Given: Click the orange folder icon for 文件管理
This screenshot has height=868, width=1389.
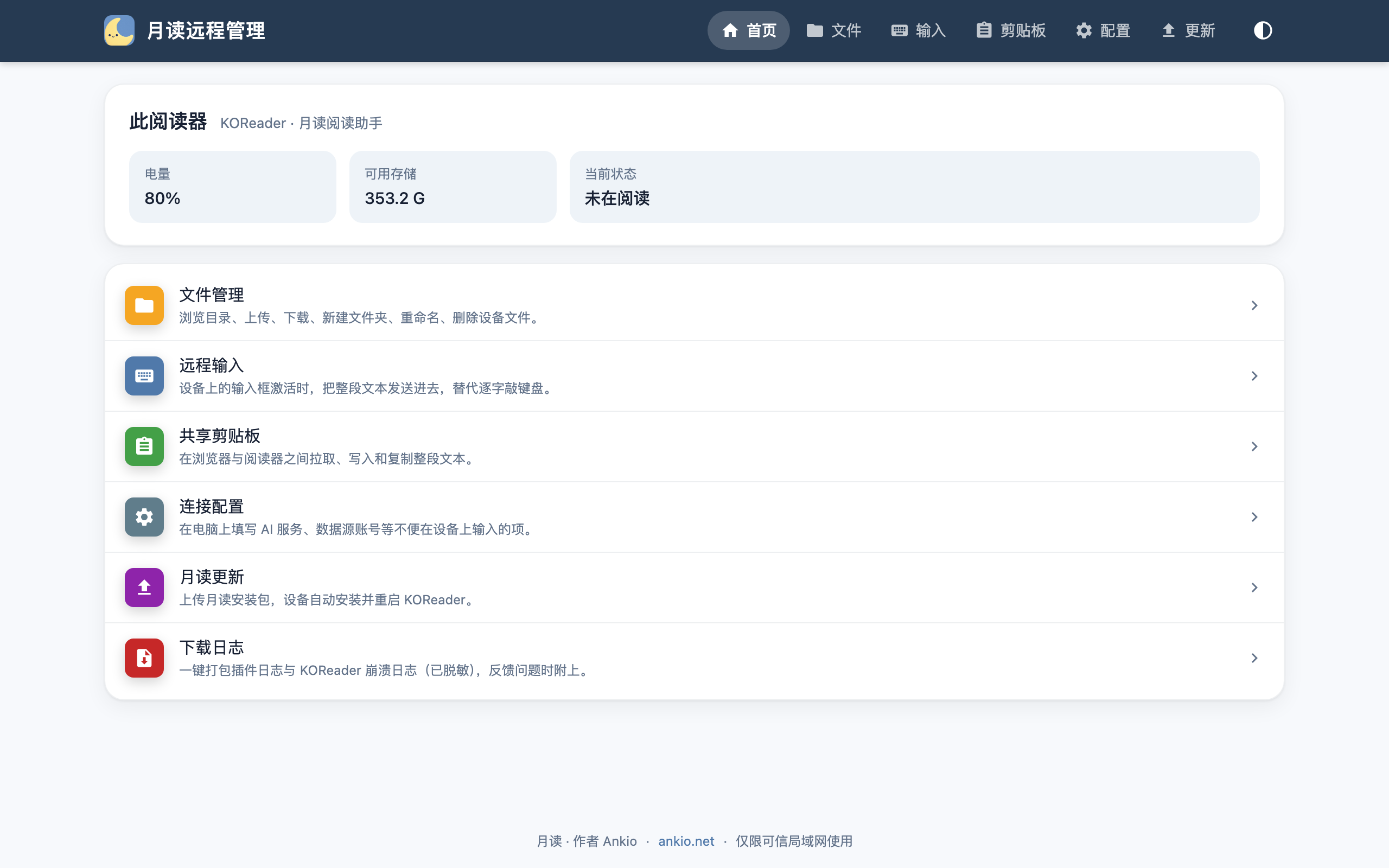Looking at the screenshot, I should coord(144,305).
